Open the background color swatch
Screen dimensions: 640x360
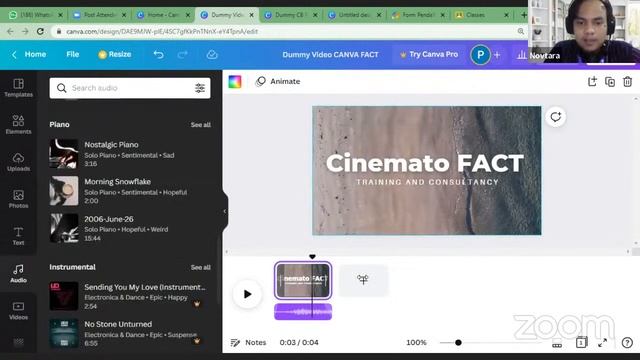pyautogui.click(x=235, y=81)
